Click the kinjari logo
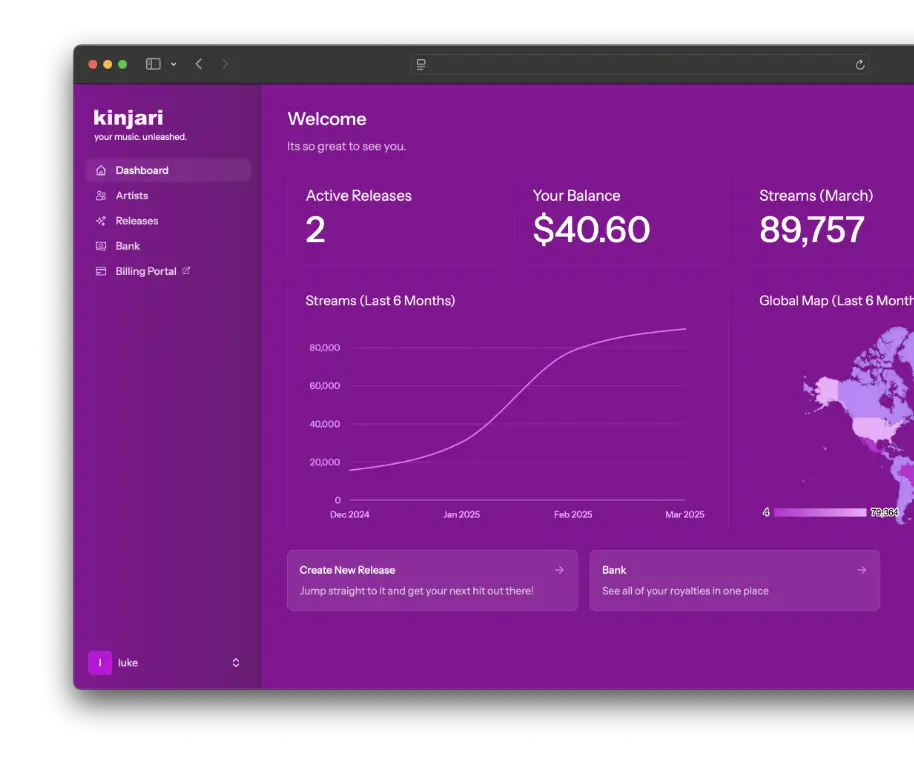This screenshot has height=760, width=914. coord(128,118)
